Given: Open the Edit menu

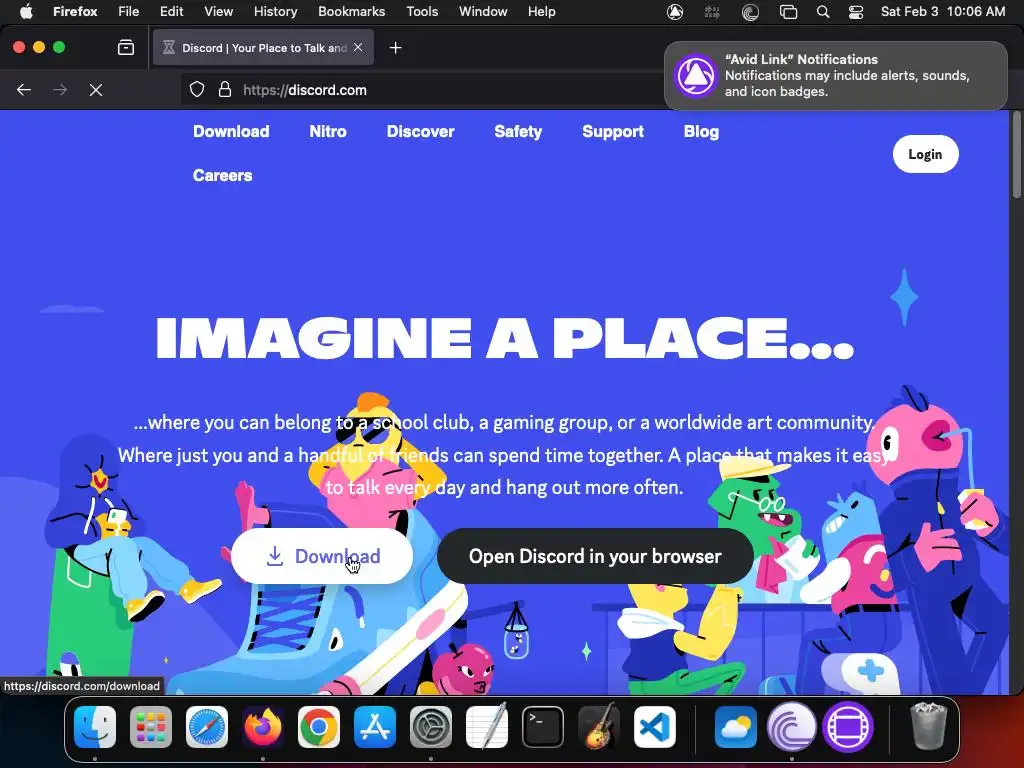Looking at the screenshot, I should pos(171,11).
